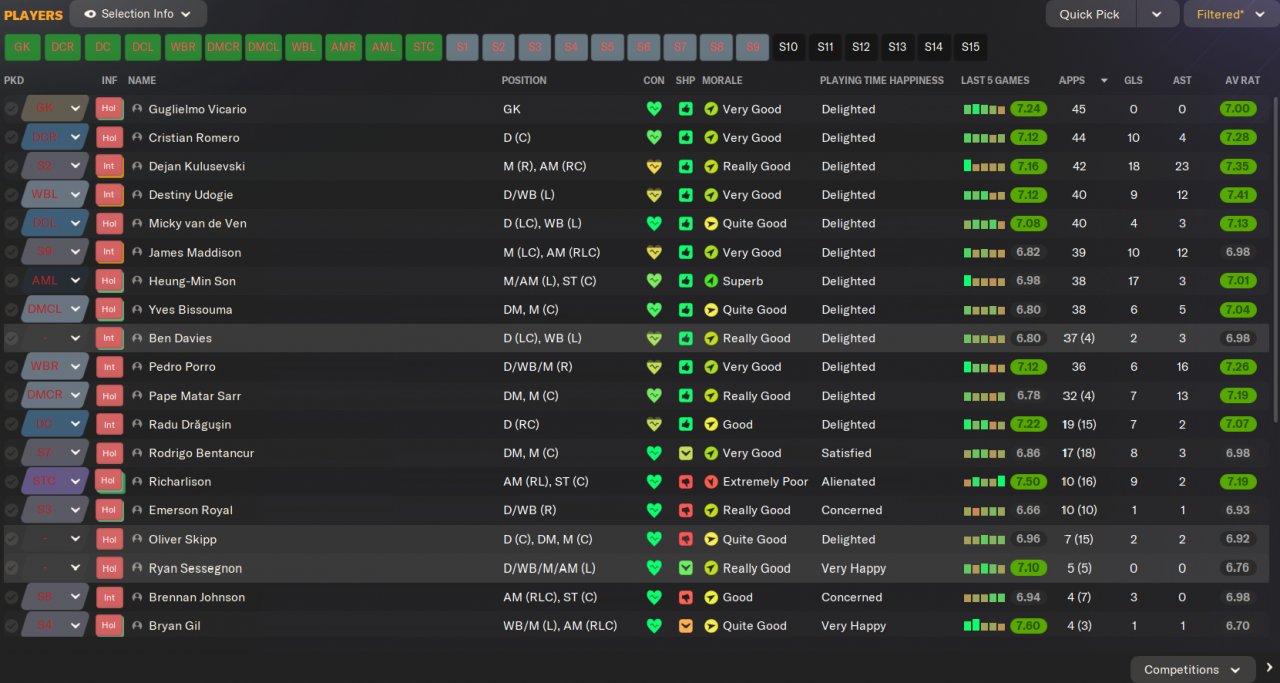Image resolution: width=1280 pixels, height=683 pixels.
Task: Toggle picked checkmark for Guglielmo Vicario
Action: pyautogui.click(x=11, y=109)
